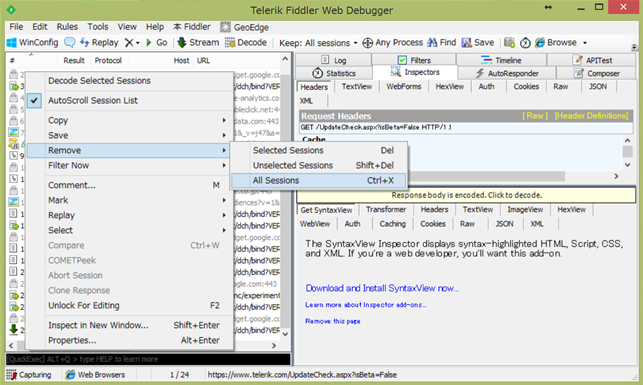Toggle the Capturing status indicator
Viewport: 643px width, 385px height.
[29, 375]
